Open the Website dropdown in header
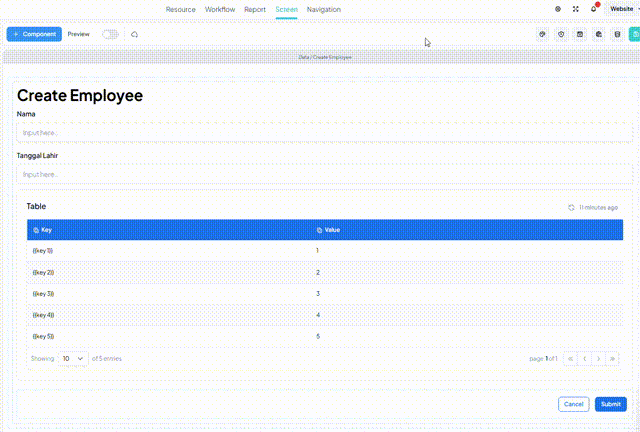This screenshot has width=640, height=432. [x=623, y=9]
